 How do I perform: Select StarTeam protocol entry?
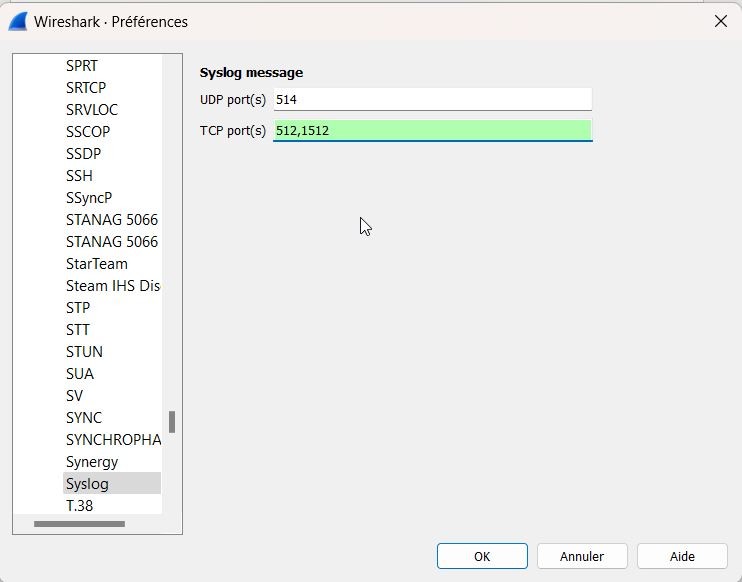97,264
